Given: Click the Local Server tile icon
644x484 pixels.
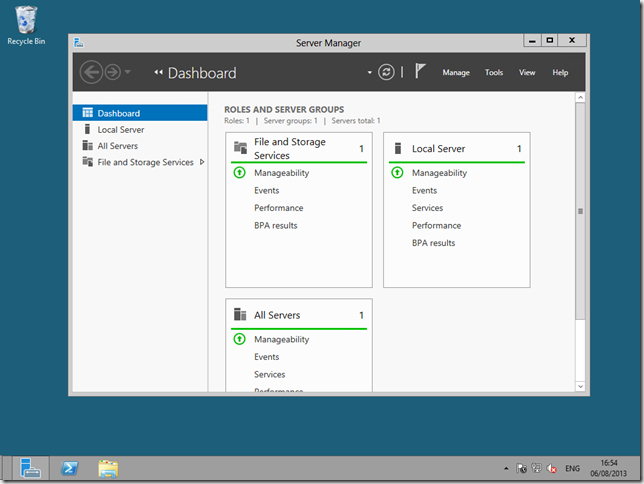Looking at the screenshot, I should coord(398,148).
